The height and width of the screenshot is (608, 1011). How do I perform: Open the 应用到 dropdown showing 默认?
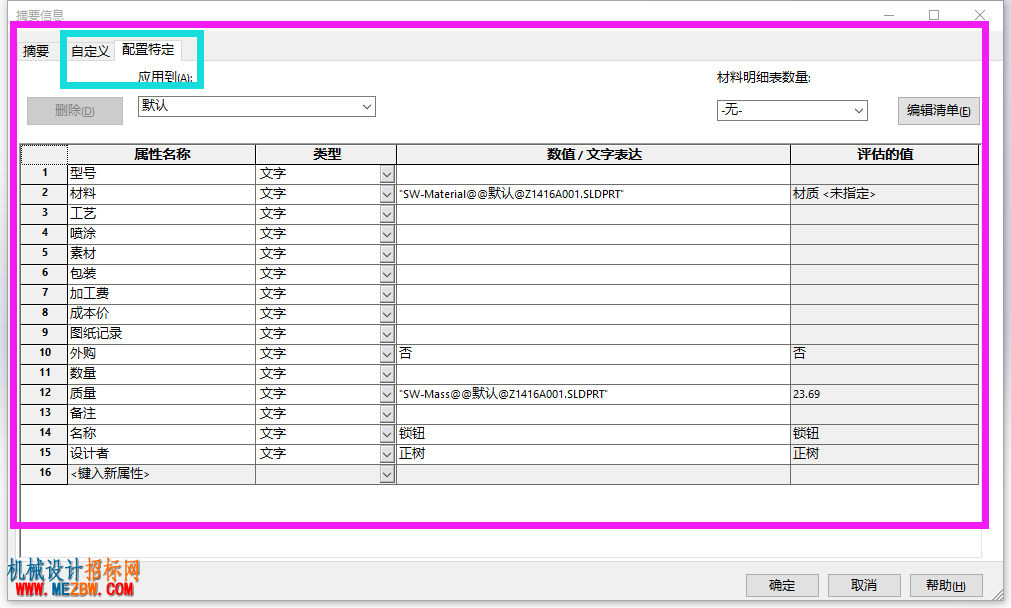tap(257, 106)
